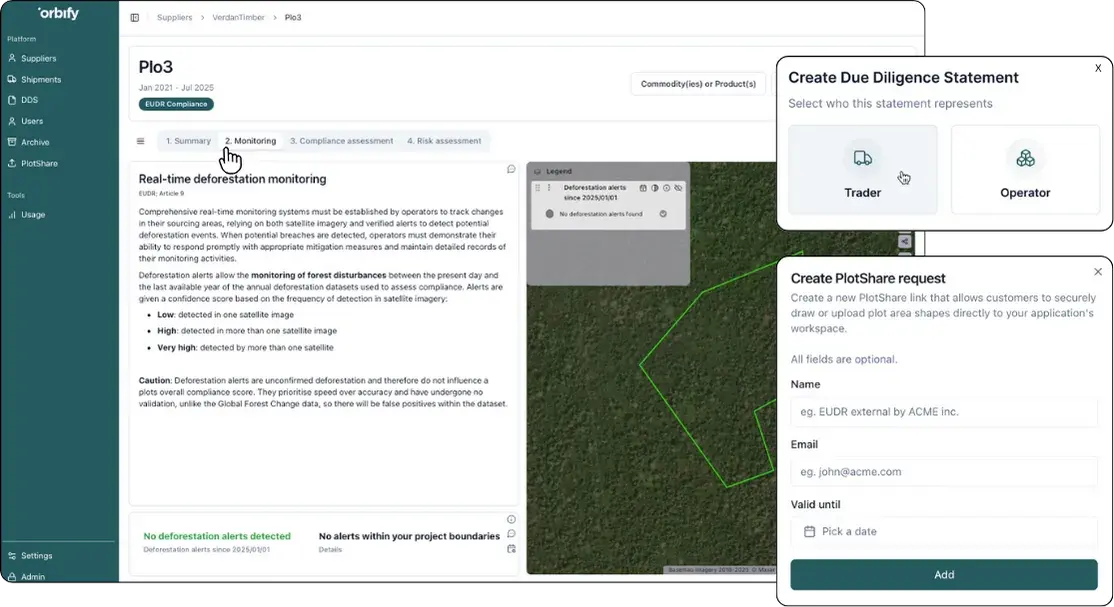Open the Valid until date picker
The height and width of the screenshot is (607, 1114).
point(944,532)
